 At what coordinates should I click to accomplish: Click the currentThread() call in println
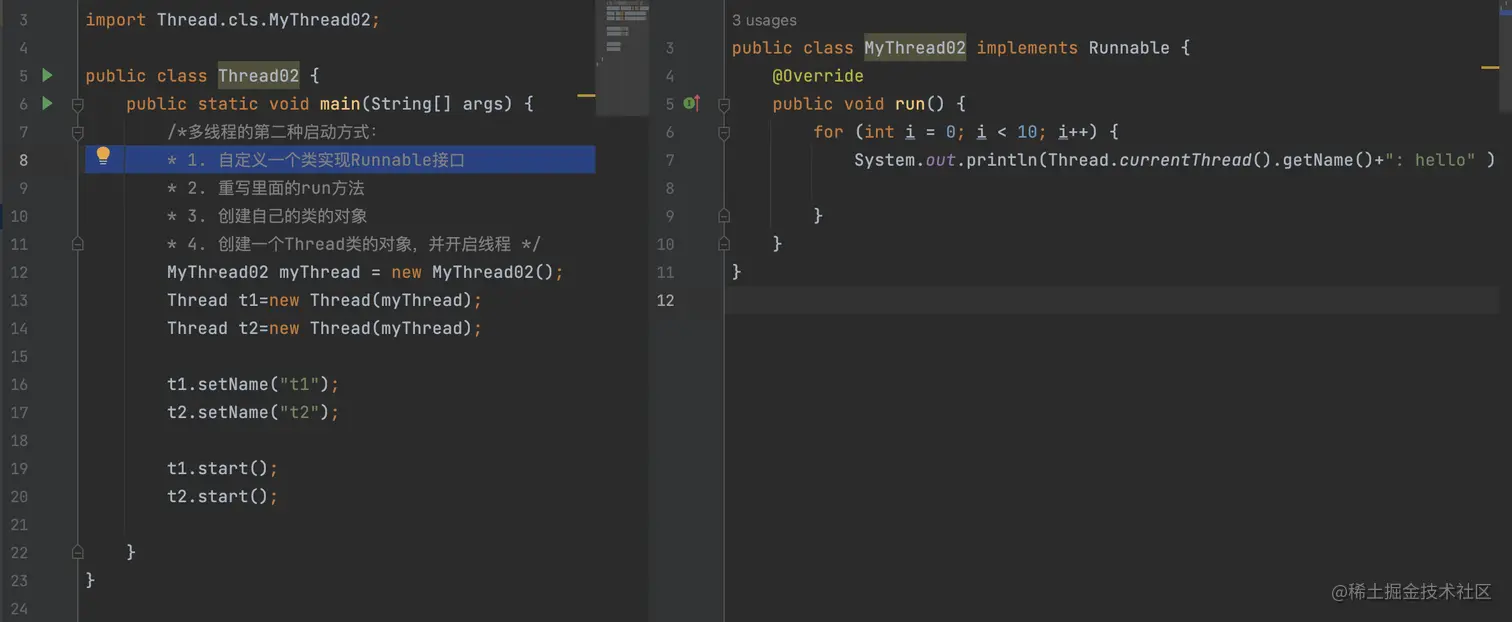point(1196,160)
